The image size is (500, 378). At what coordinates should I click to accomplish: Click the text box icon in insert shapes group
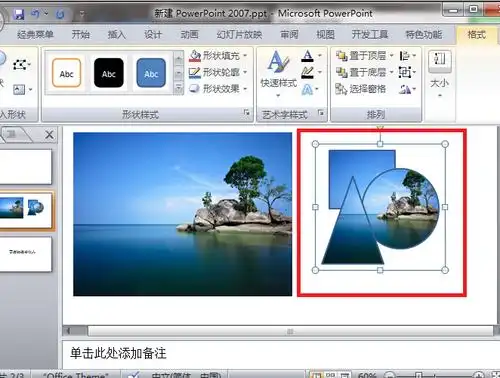tap(19, 89)
